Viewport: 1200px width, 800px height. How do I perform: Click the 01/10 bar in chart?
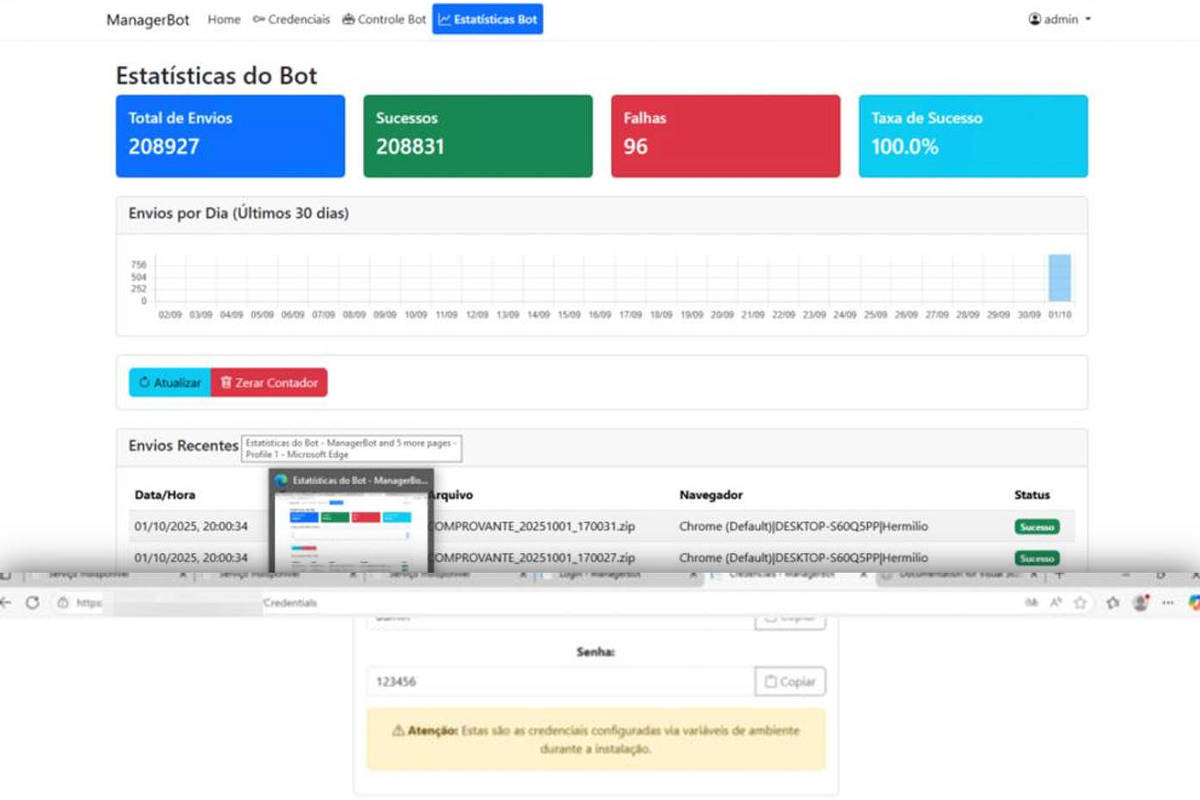tap(1059, 278)
